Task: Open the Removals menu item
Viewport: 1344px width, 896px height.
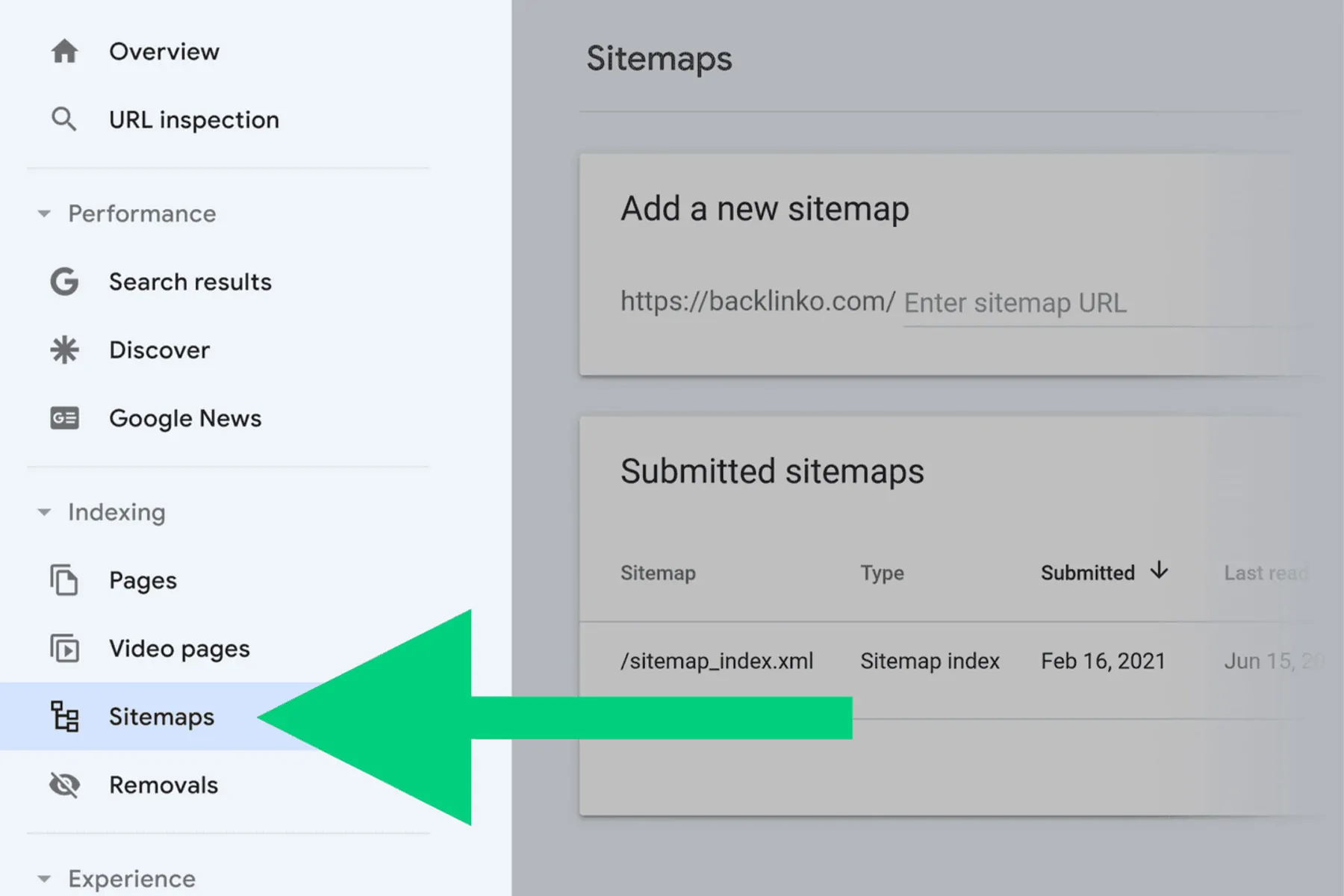Action: [x=164, y=785]
